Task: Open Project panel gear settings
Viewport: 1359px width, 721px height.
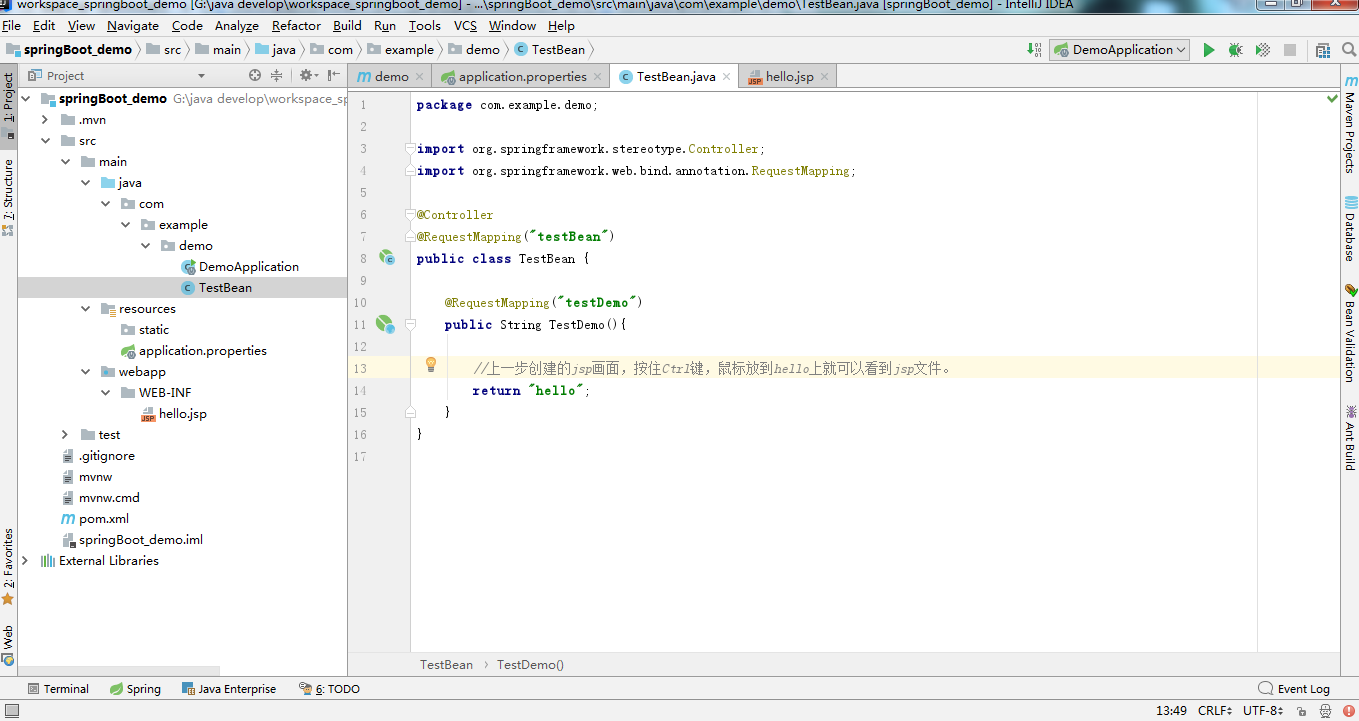Action: (308, 75)
